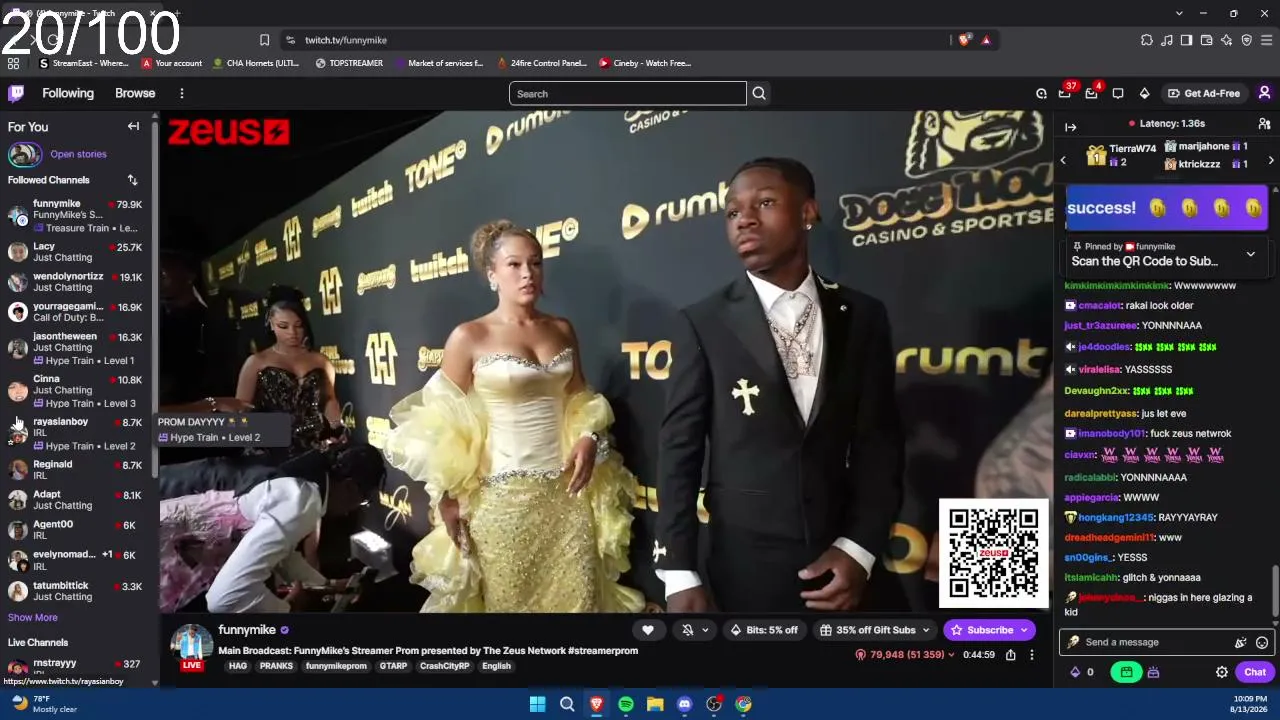Unfollow funnymike with the heart button
The image size is (1280, 720).
648,630
